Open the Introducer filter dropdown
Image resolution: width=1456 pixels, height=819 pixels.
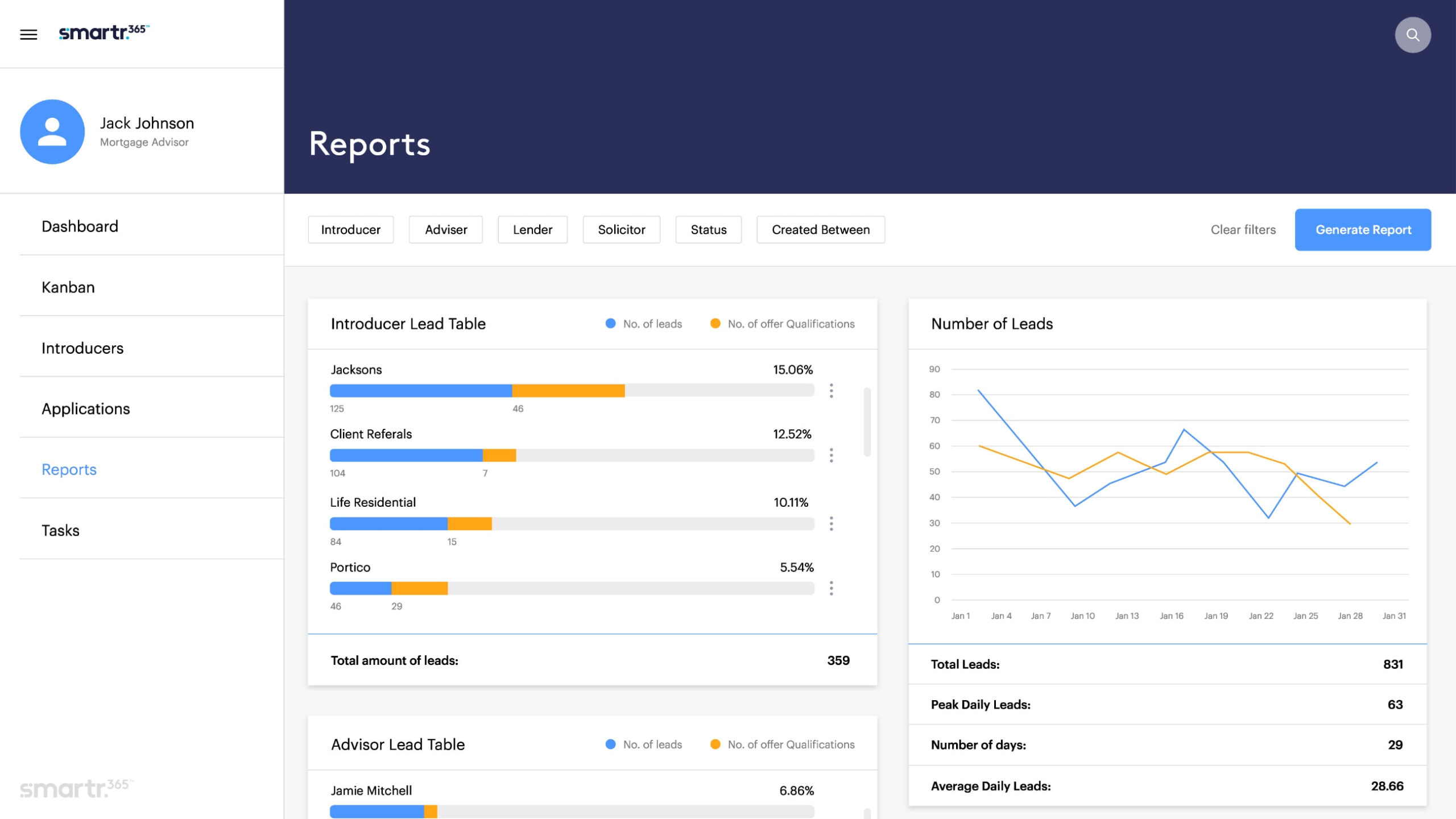[350, 230]
